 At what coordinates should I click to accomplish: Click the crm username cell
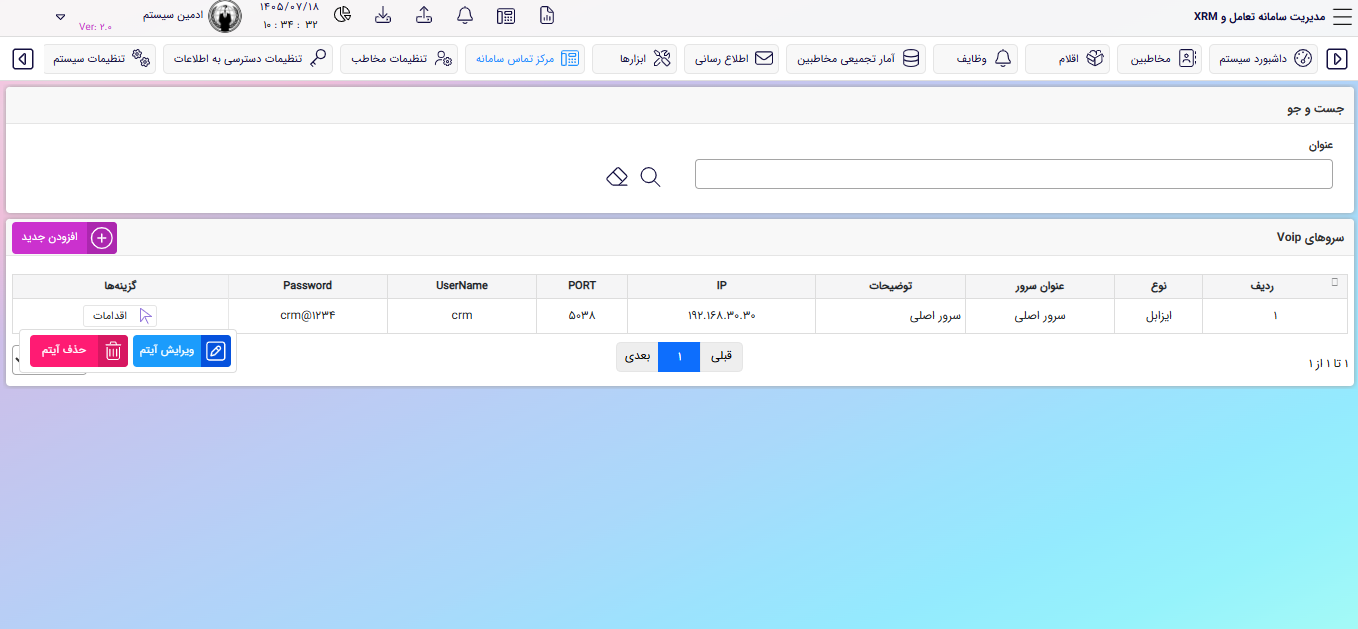(x=462, y=316)
